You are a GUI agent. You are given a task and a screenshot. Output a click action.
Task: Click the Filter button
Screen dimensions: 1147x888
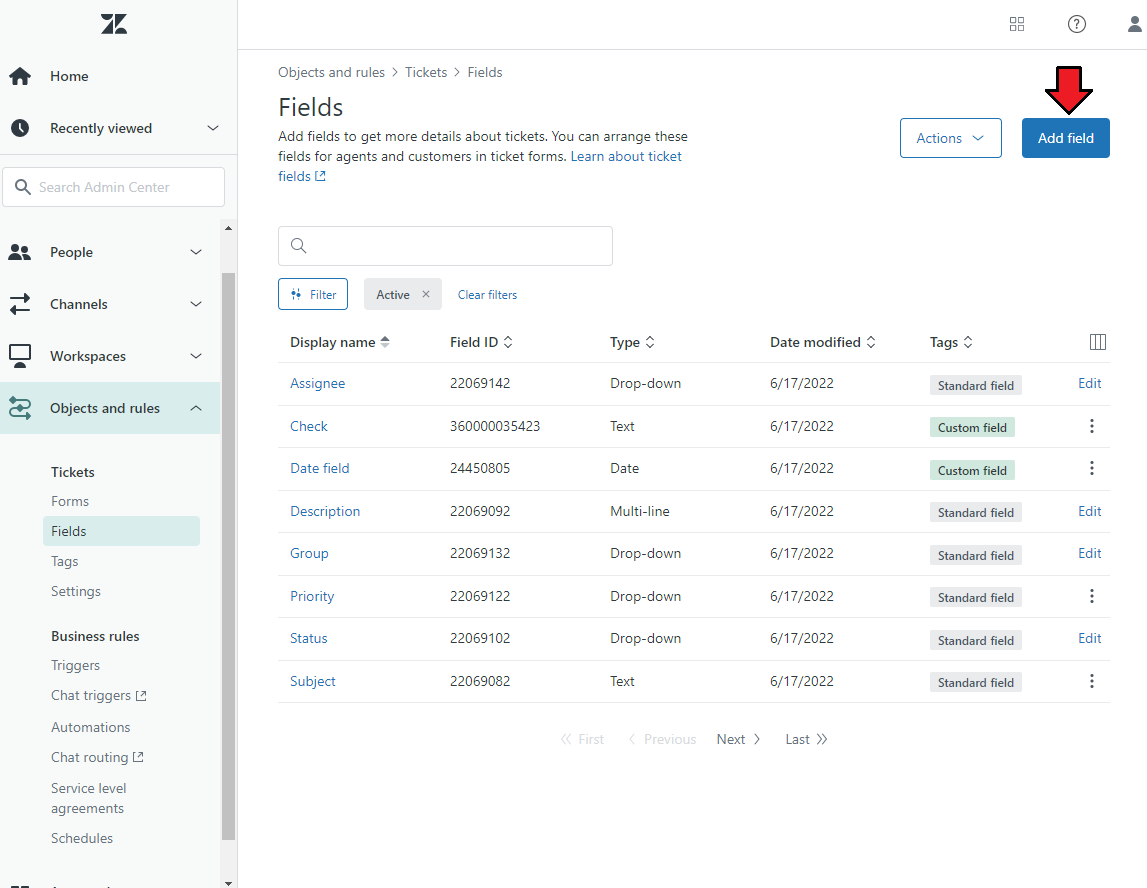tap(313, 294)
